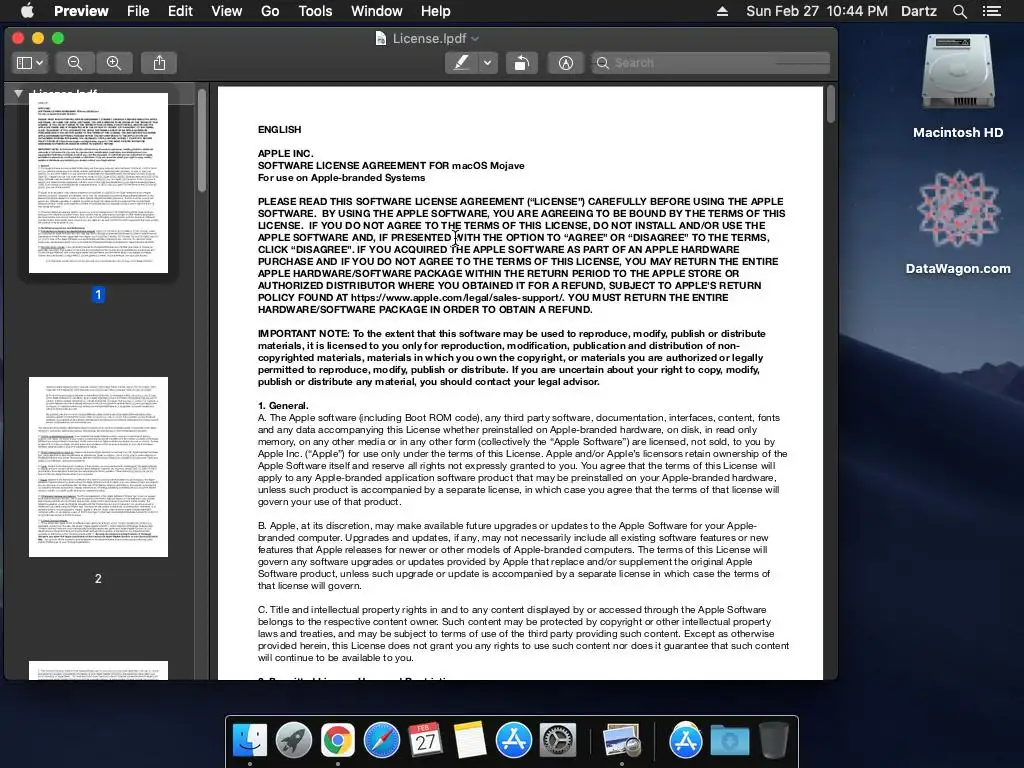The height and width of the screenshot is (768, 1024).
Task: Open the Downloads folder in Dock
Action: [729, 740]
